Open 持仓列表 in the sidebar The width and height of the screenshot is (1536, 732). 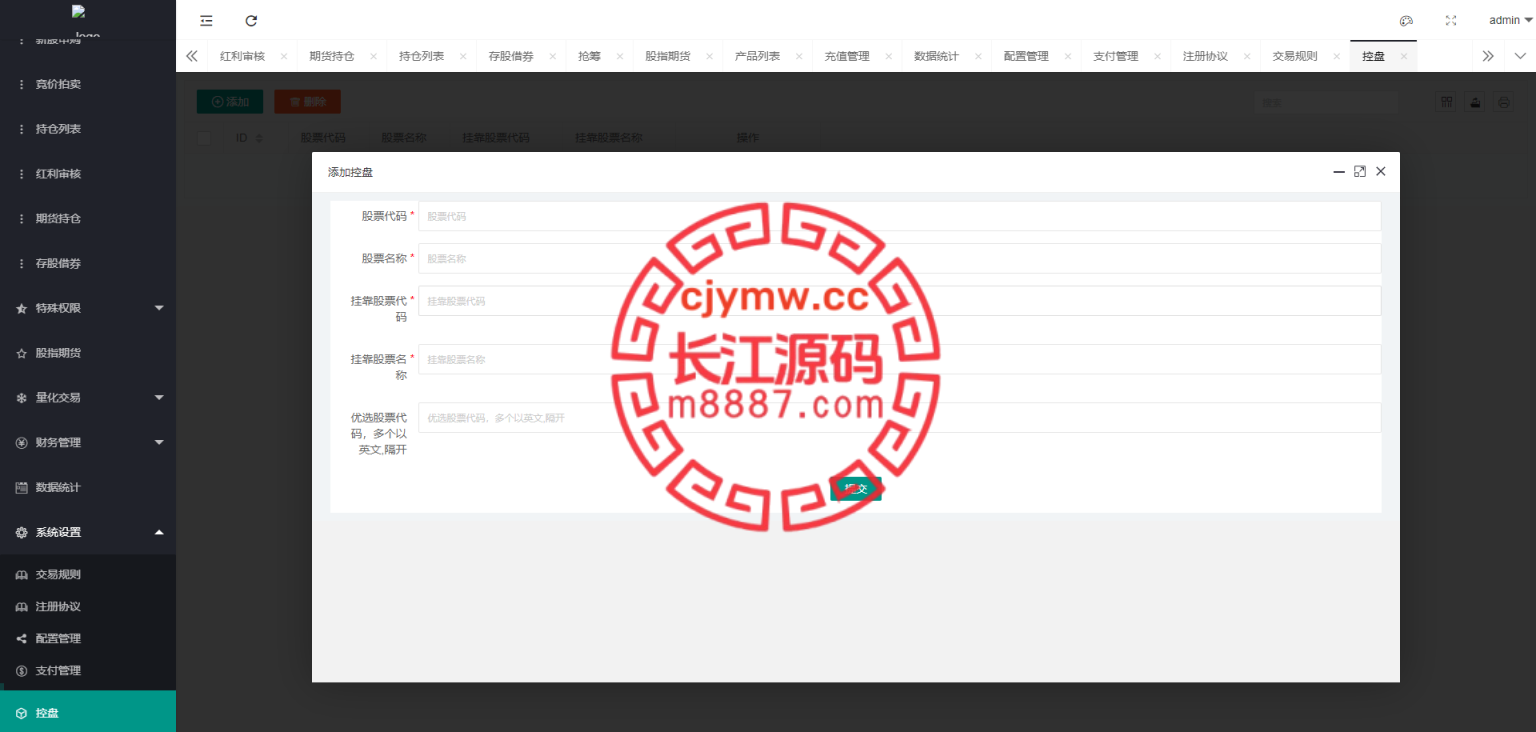coord(88,129)
